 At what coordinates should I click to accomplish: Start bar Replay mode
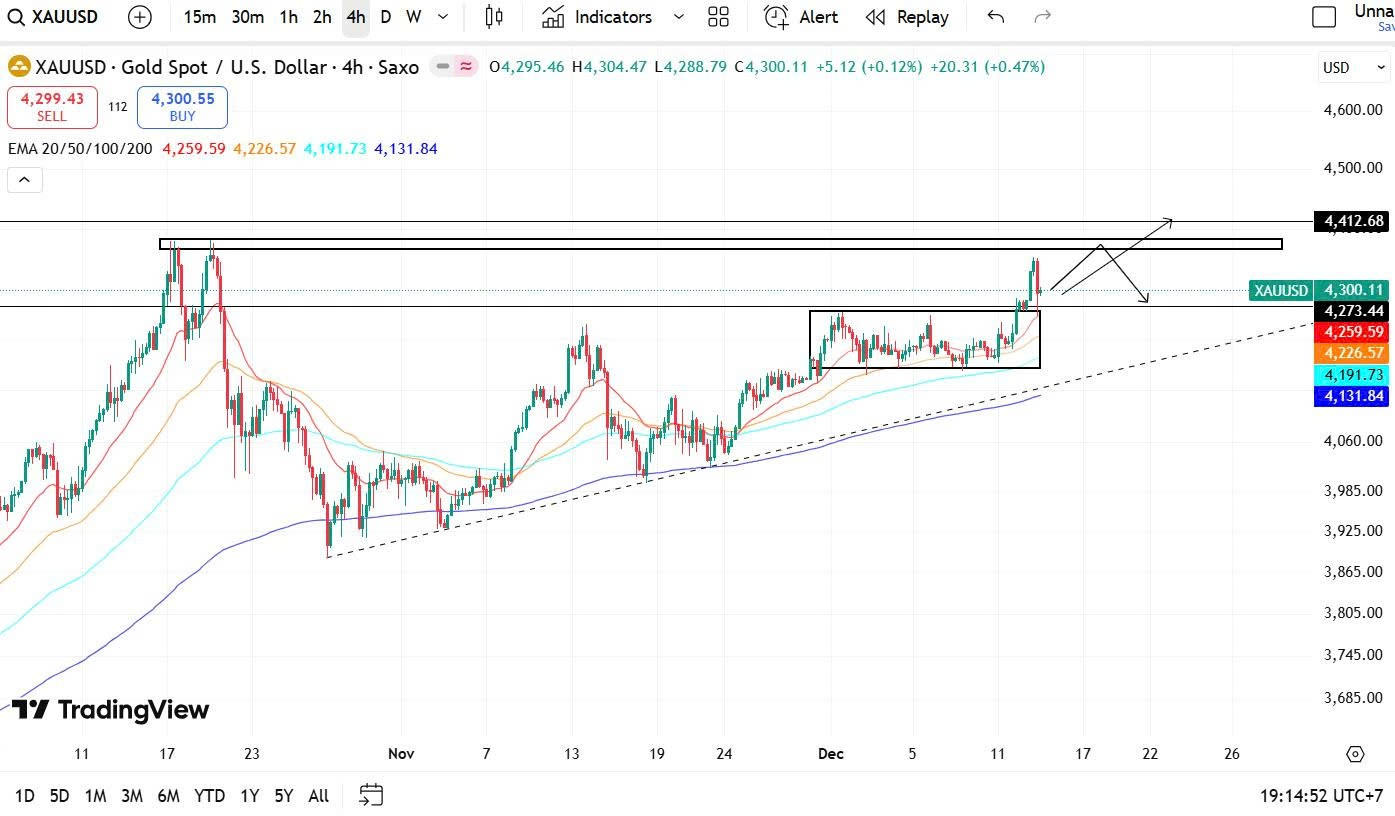(907, 17)
